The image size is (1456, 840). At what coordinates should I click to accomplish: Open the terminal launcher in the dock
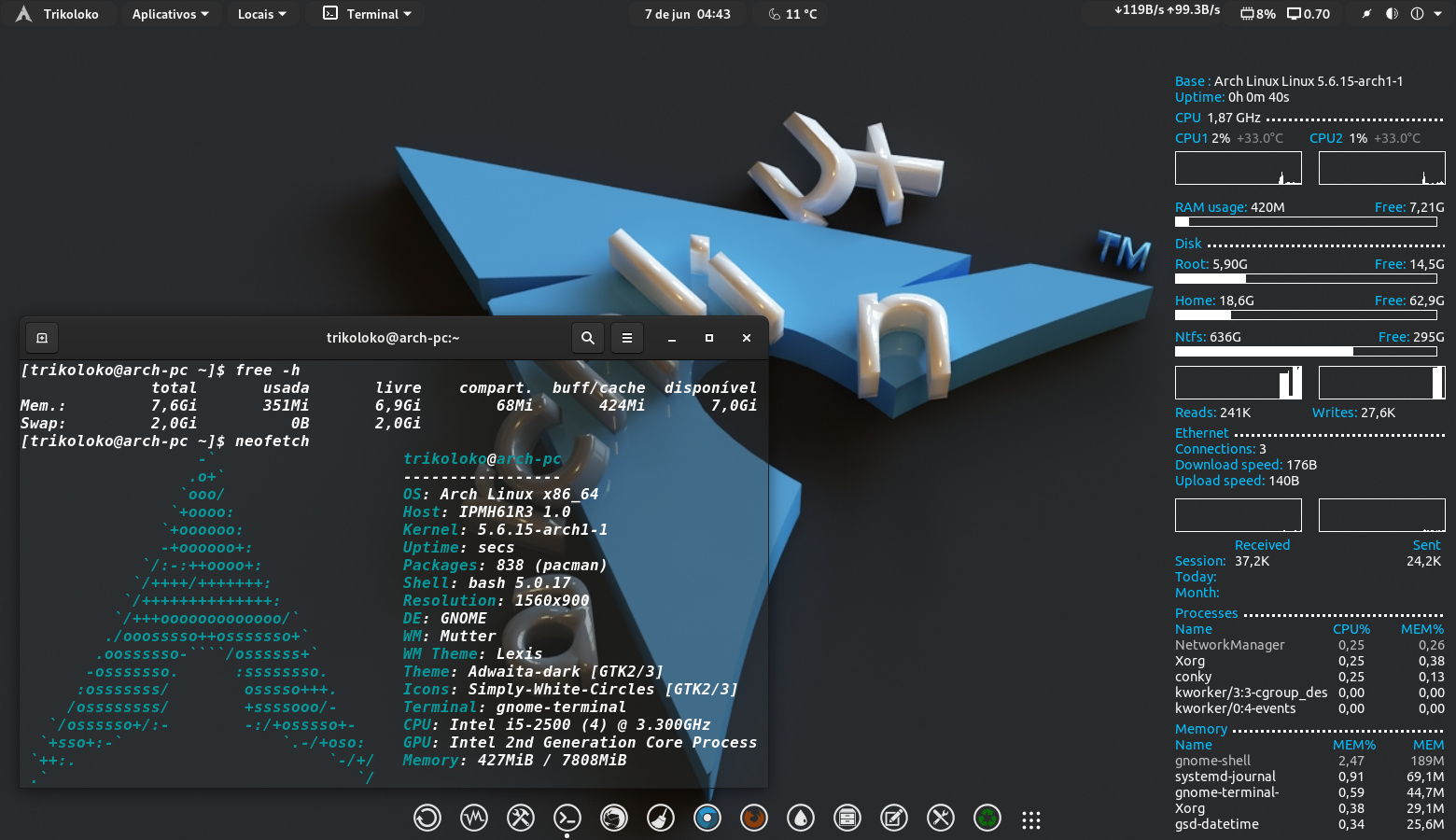567,819
